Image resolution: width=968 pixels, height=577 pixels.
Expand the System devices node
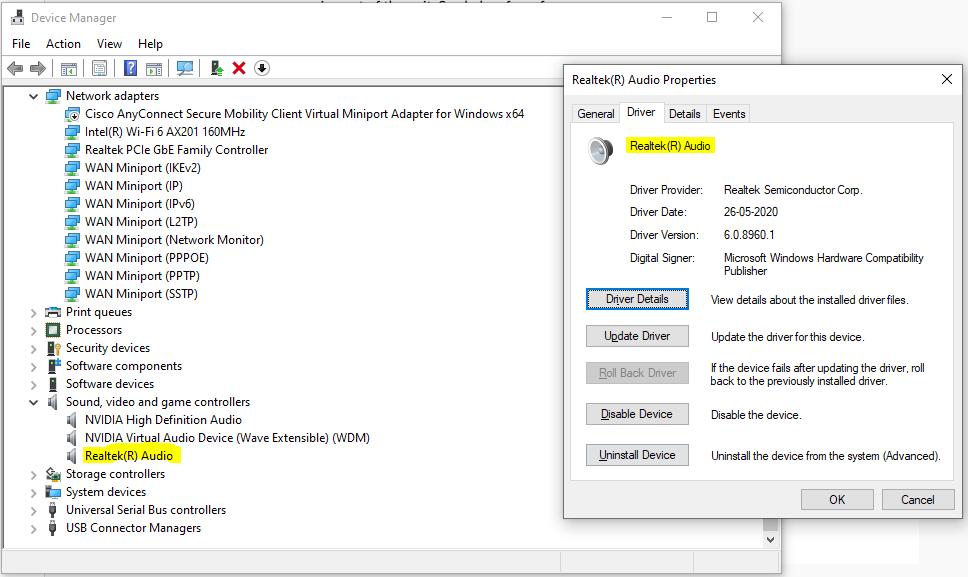pyautogui.click(x=33, y=492)
